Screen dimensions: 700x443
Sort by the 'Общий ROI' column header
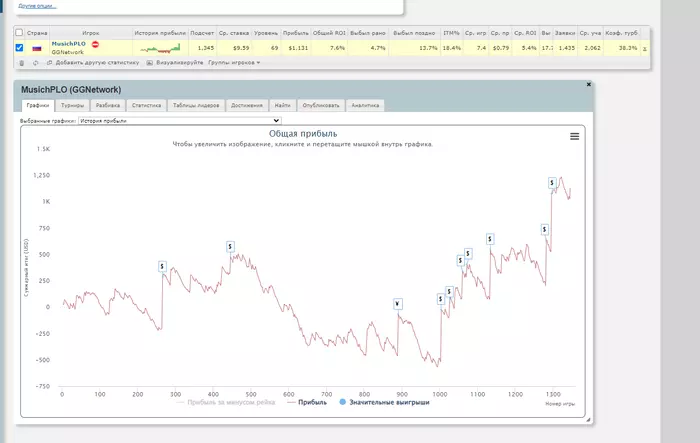click(x=329, y=33)
